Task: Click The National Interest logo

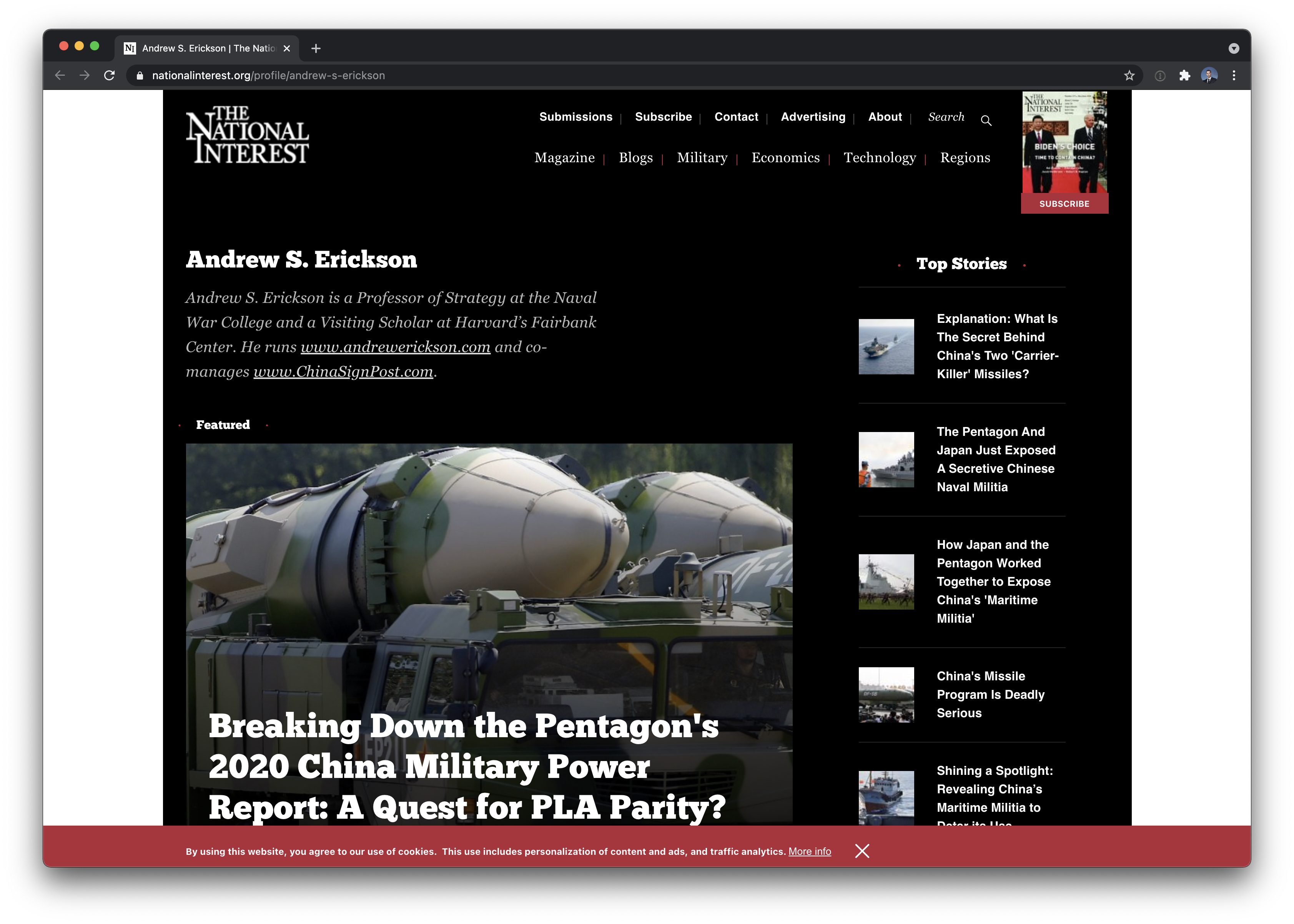Action: 248,135
